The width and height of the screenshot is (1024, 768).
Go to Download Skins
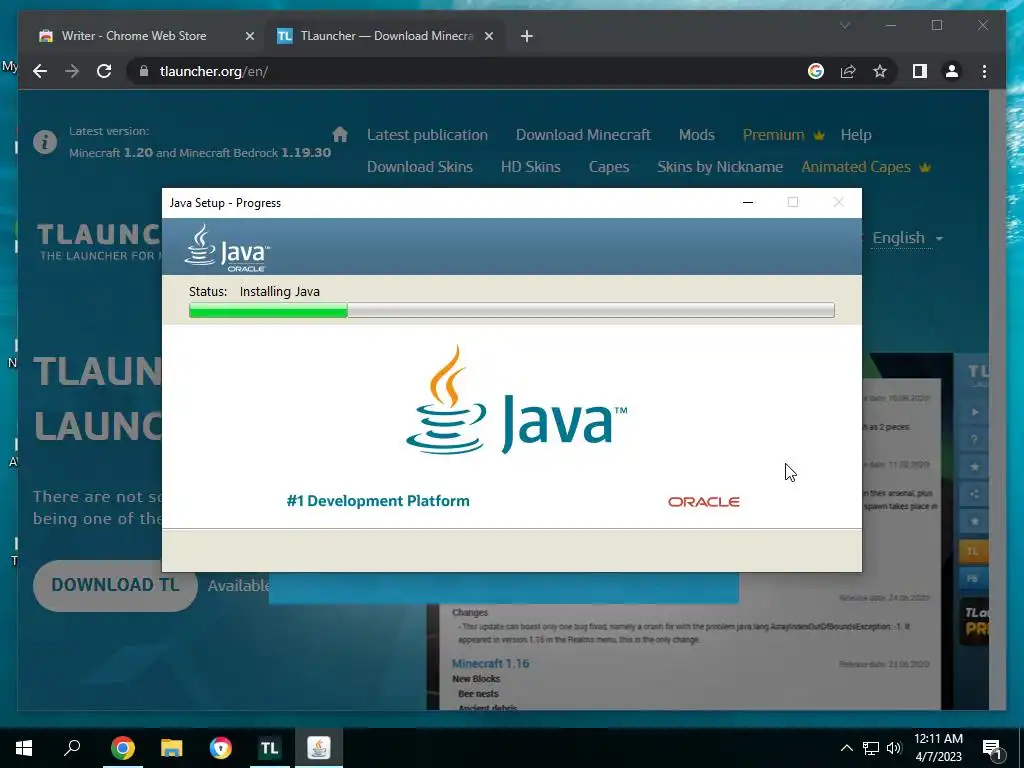click(x=419, y=167)
